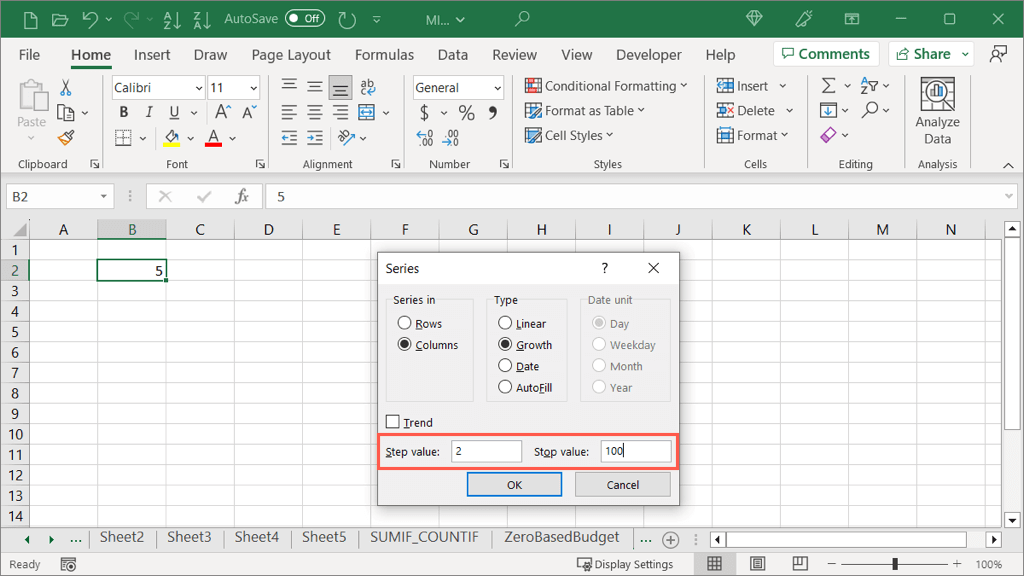Open the ZeroBasedBudget sheet tab
The width and height of the screenshot is (1024, 576).
[x=561, y=538]
